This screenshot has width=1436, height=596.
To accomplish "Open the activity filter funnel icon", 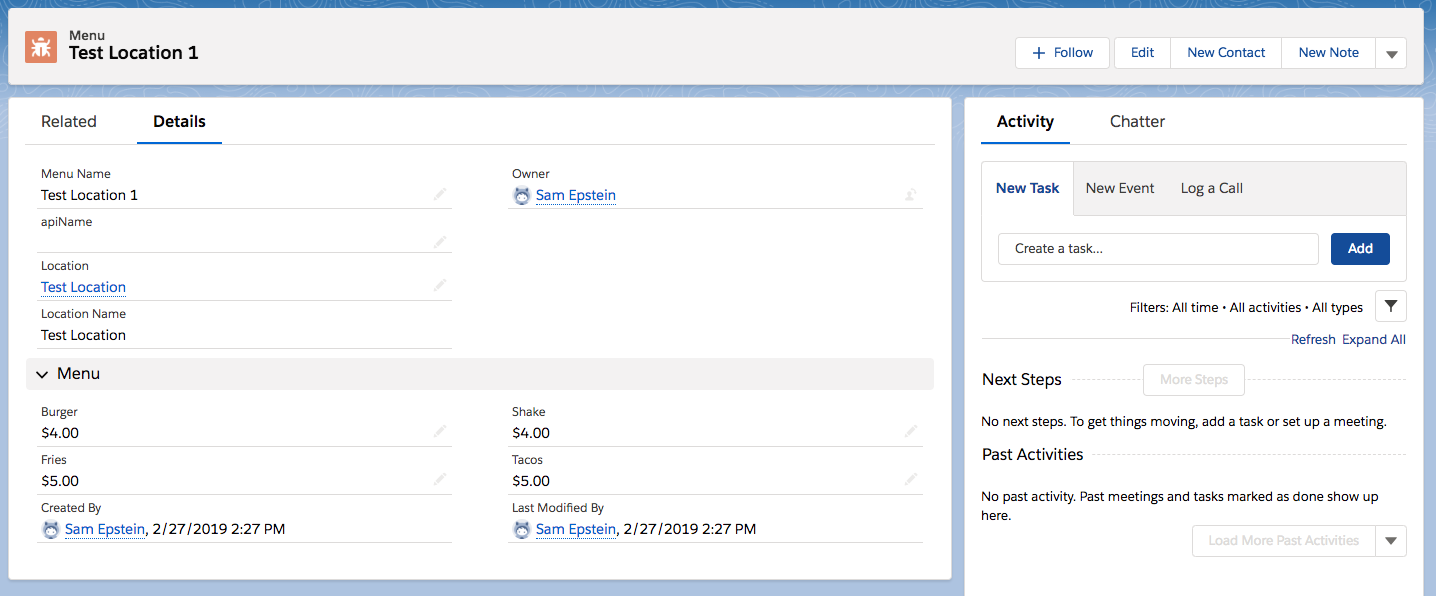I will 1391,306.
